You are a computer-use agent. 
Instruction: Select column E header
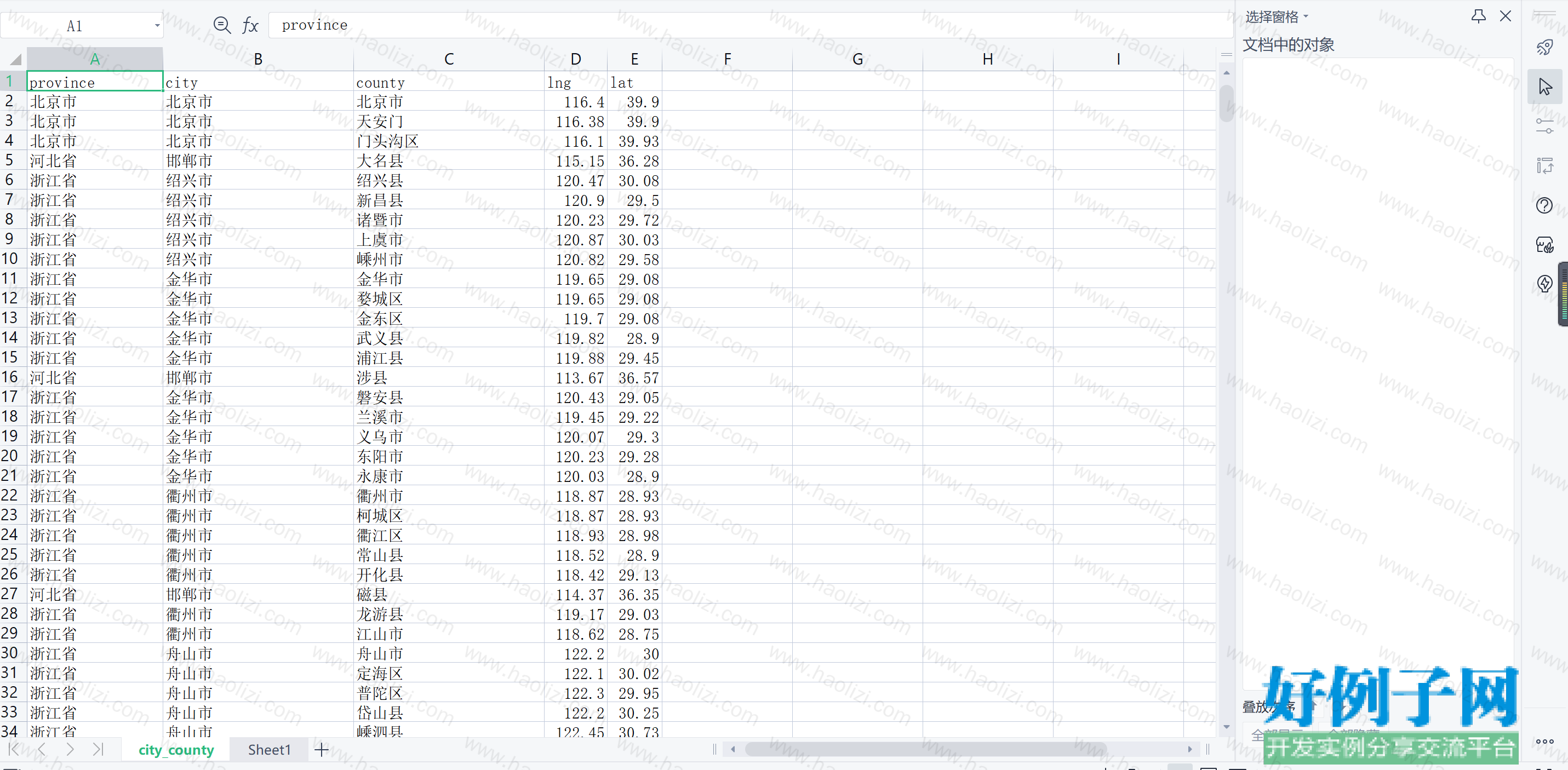(x=634, y=59)
